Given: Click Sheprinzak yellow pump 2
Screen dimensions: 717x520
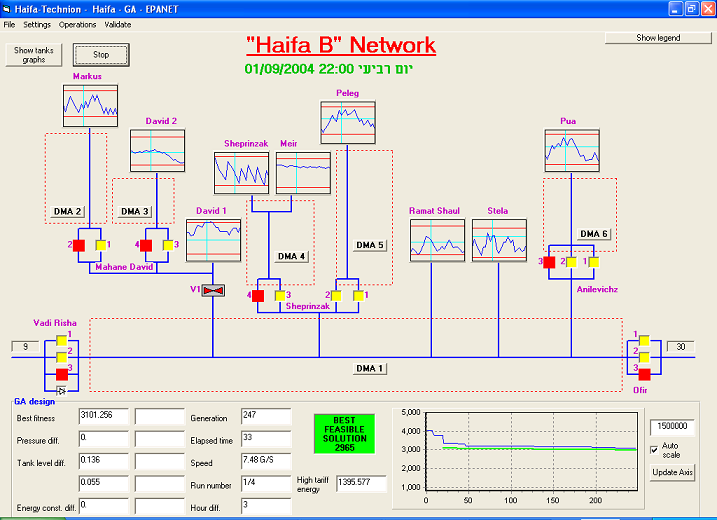Looking at the screenshot, I should pyautogui.click(x=336, y=296).
